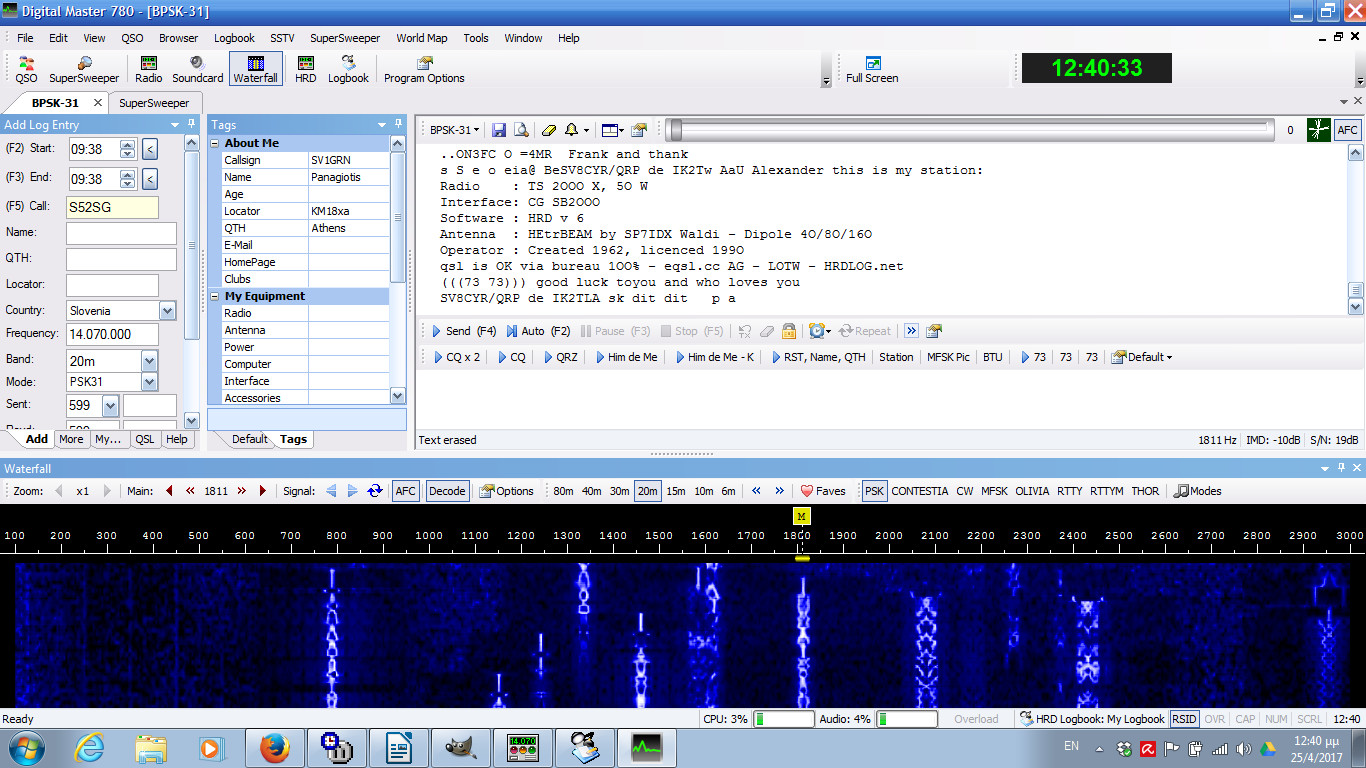The image size is (1366, 768).
Task: Click the Radio toolbar icon
Action: (x=148, y=68)
